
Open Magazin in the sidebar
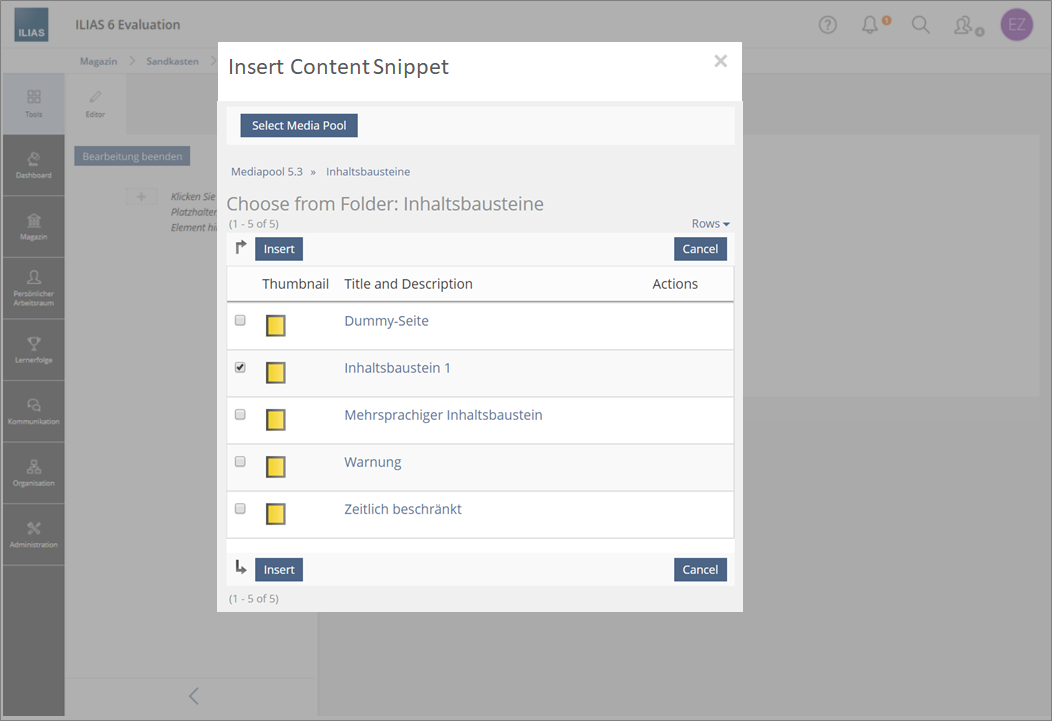[x=33, y=227]
